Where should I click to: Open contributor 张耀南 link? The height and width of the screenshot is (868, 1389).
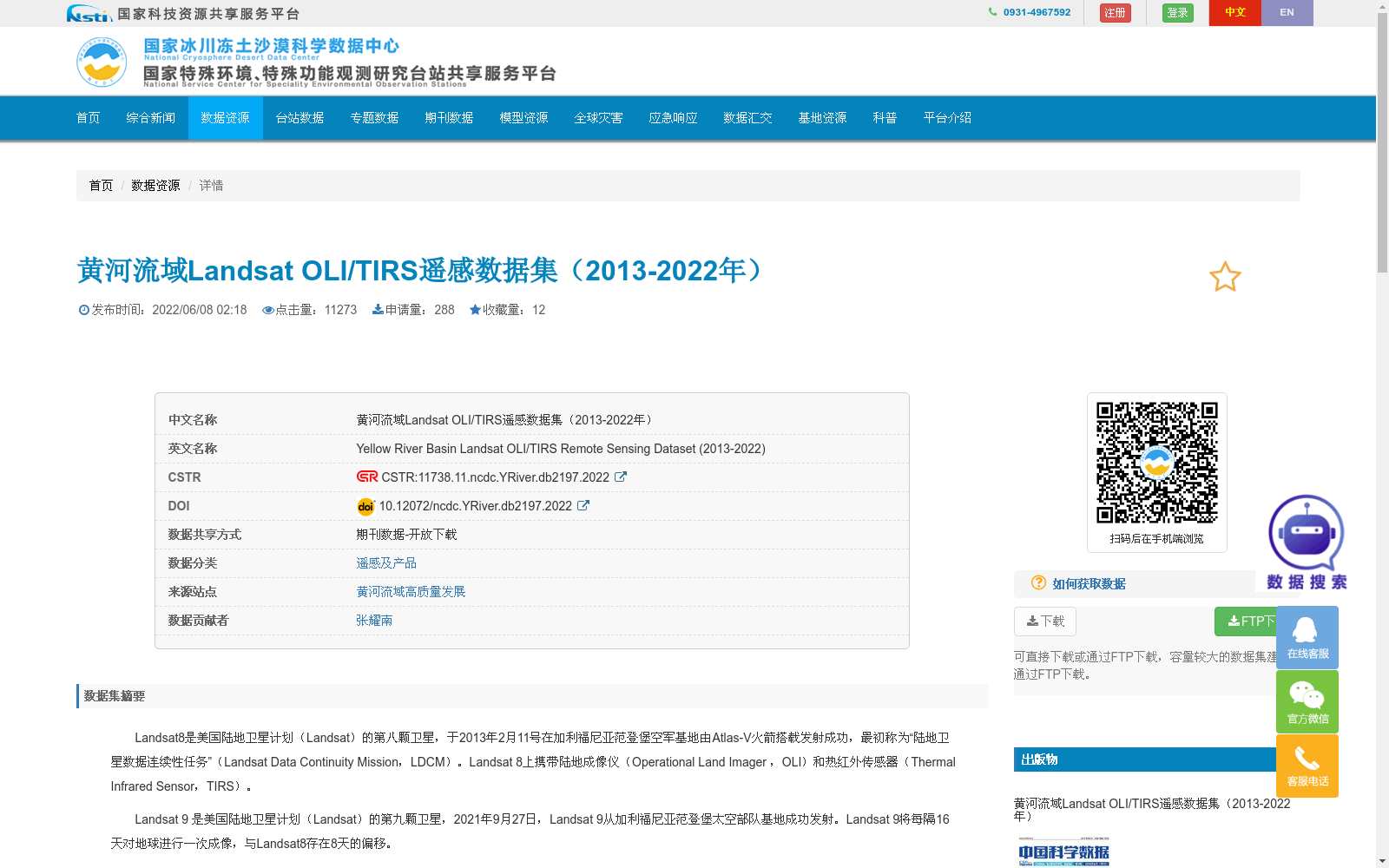click(x=374, y=621)
